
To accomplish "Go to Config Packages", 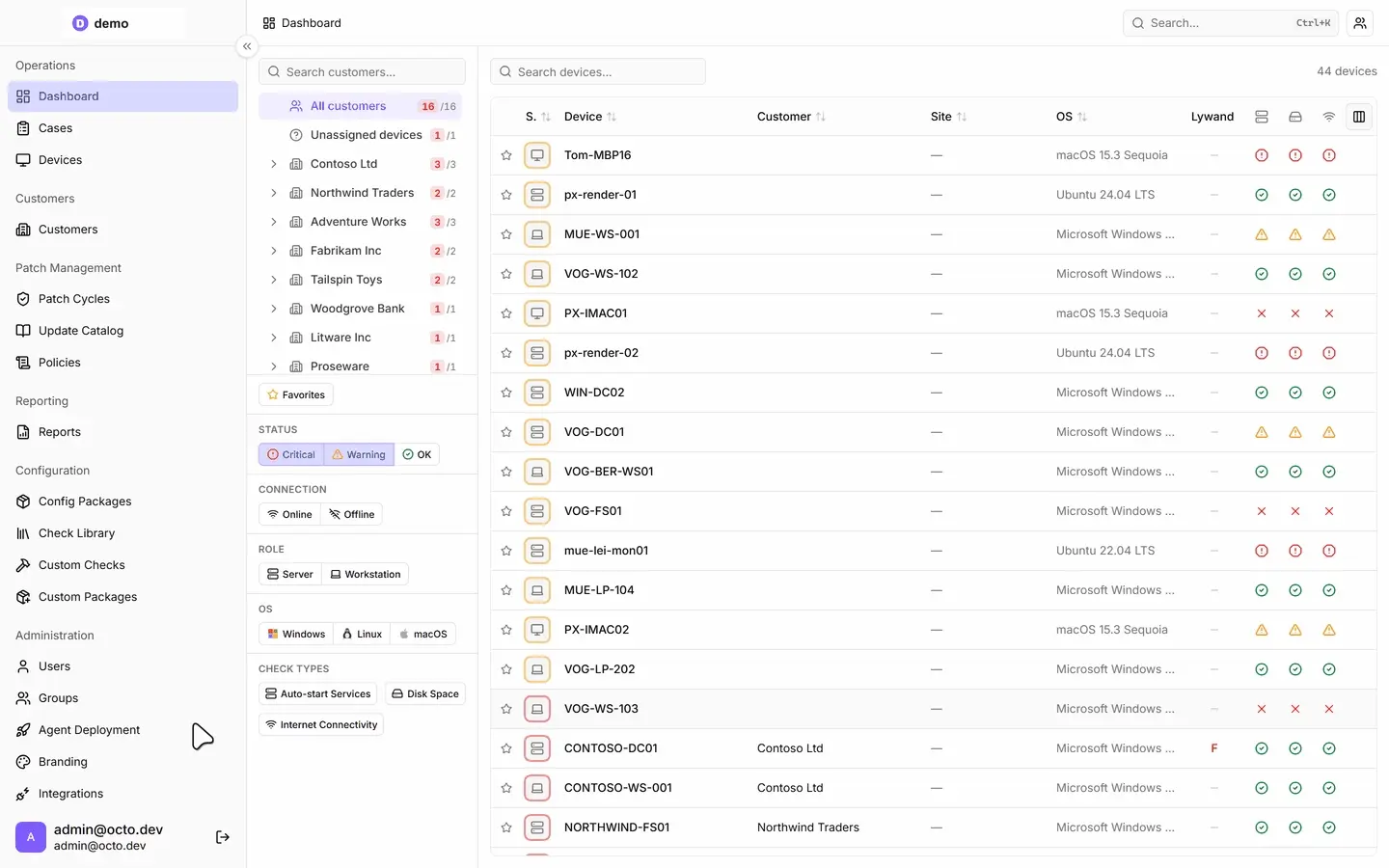I will point(123,502).
